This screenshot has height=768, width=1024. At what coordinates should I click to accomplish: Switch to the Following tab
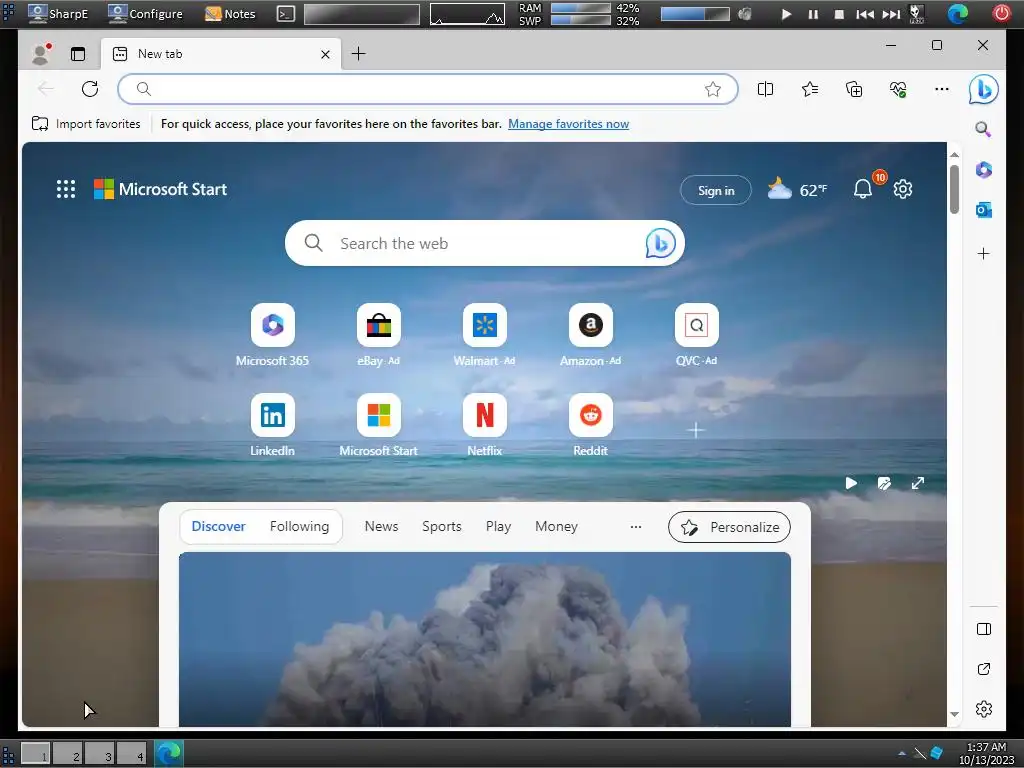(299, 526)
